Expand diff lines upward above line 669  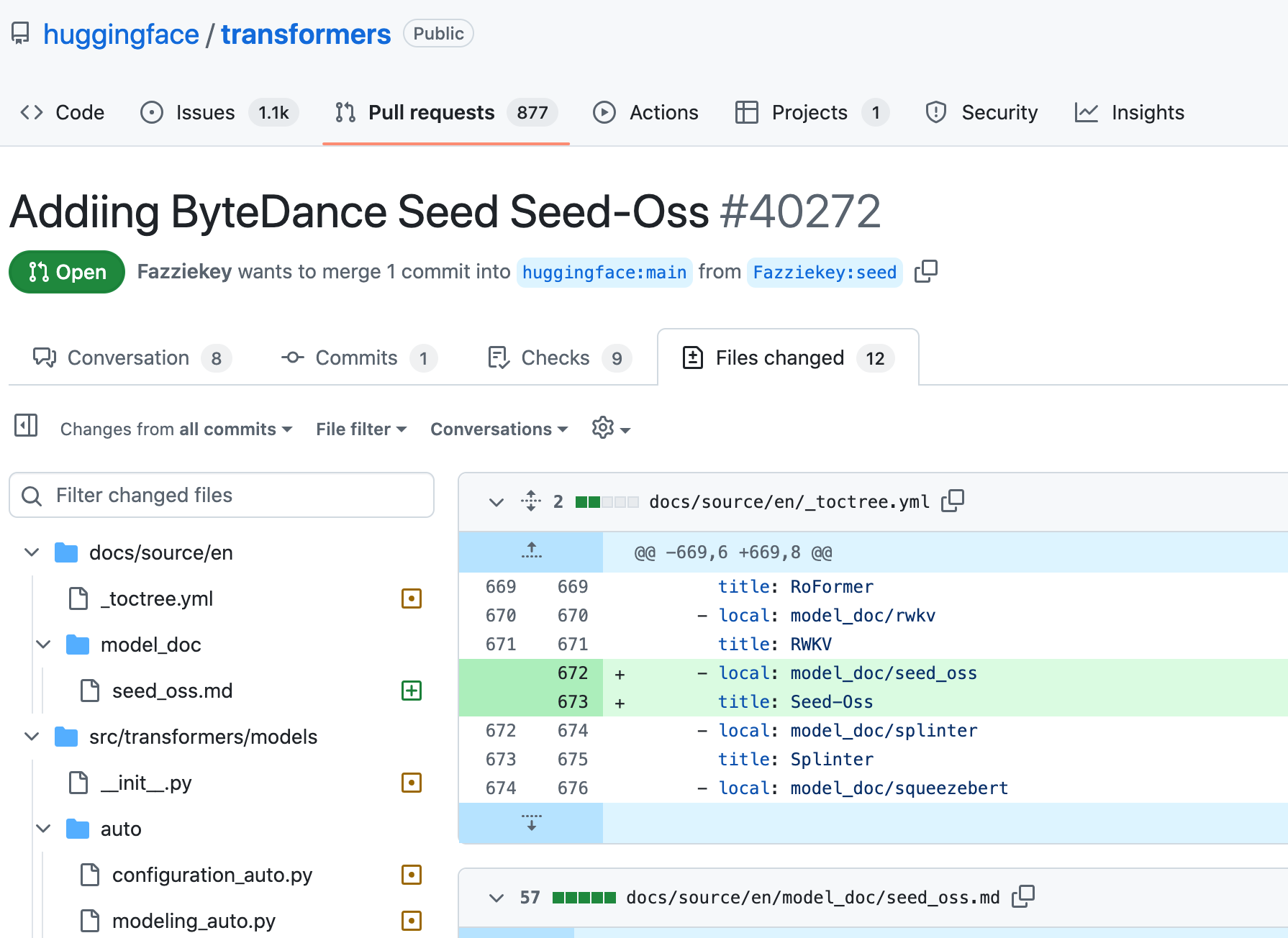click(531, 552)
